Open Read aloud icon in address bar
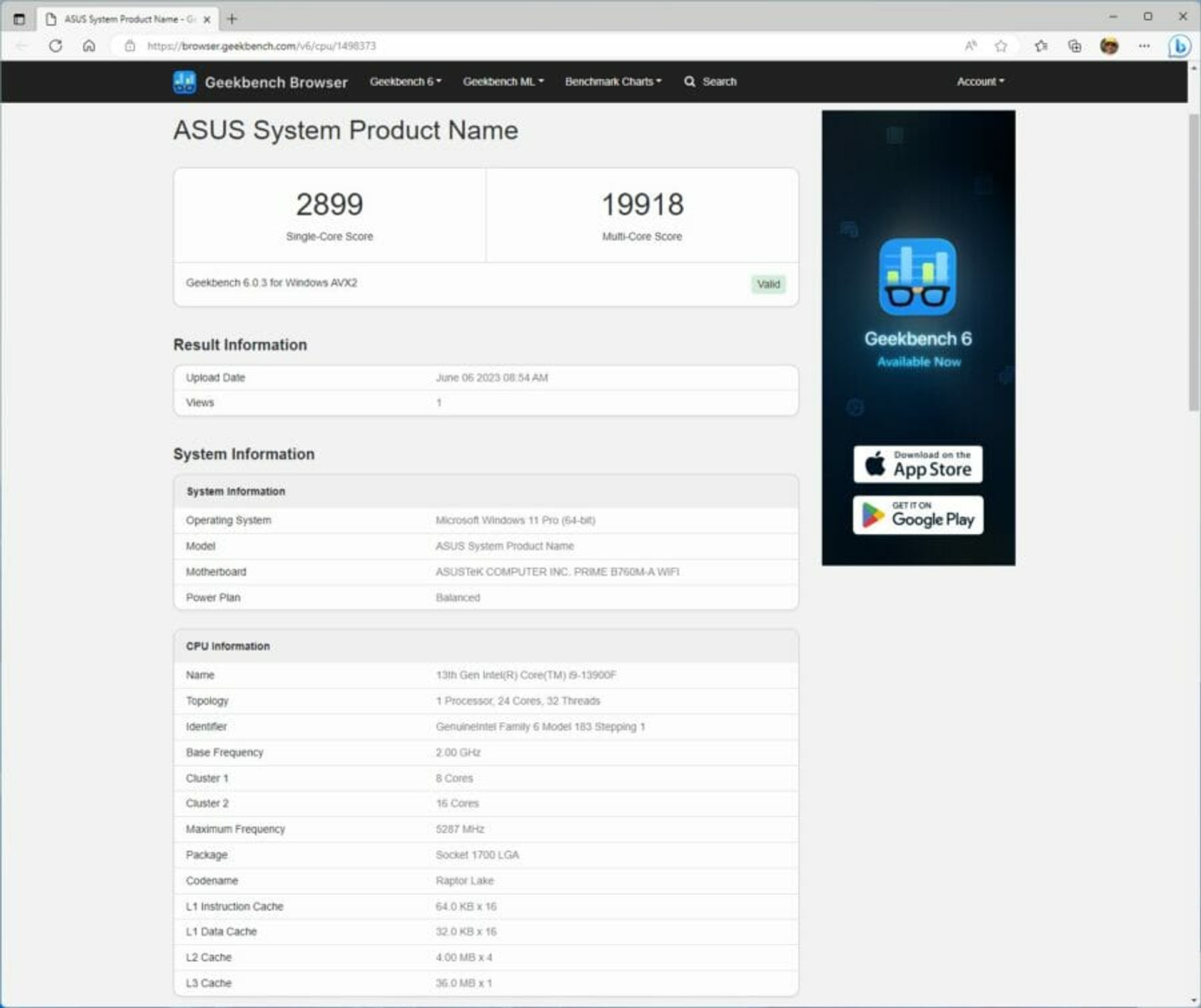The height and width of the screenshot is (1008, 1201). pyautogui.click(x=970, y=46)
